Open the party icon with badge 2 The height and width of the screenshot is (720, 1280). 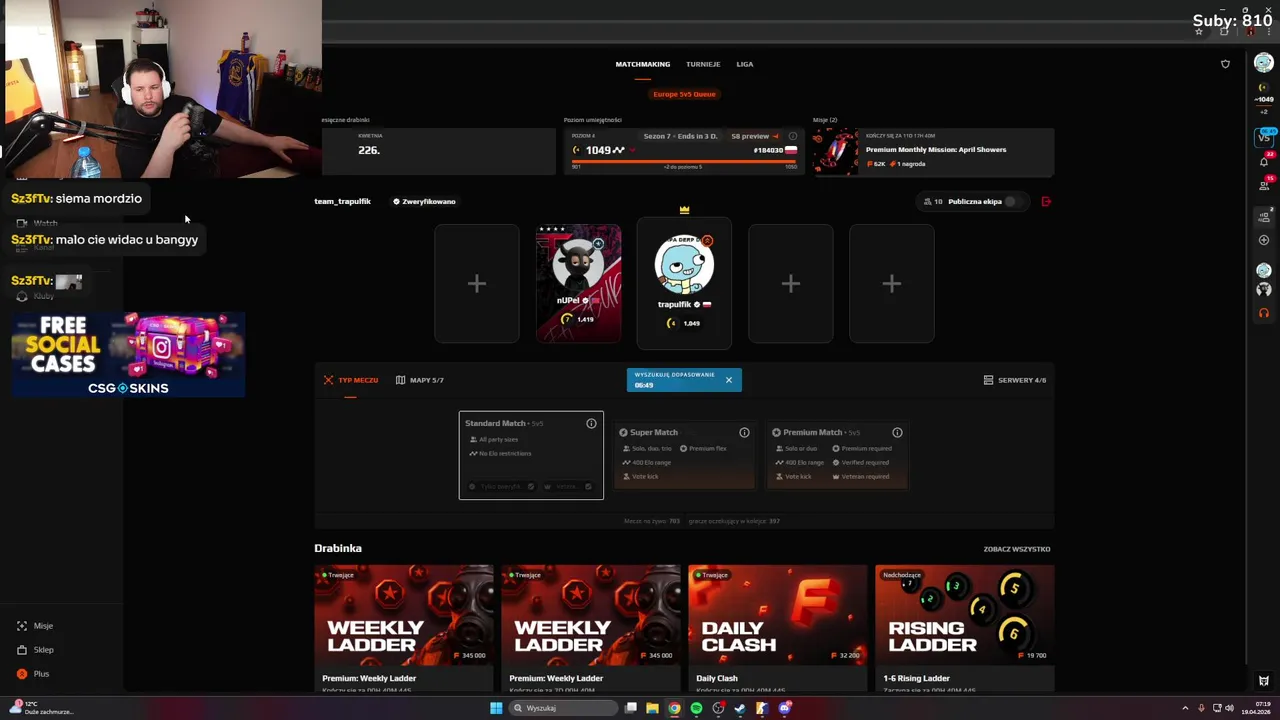(1264, 216)
